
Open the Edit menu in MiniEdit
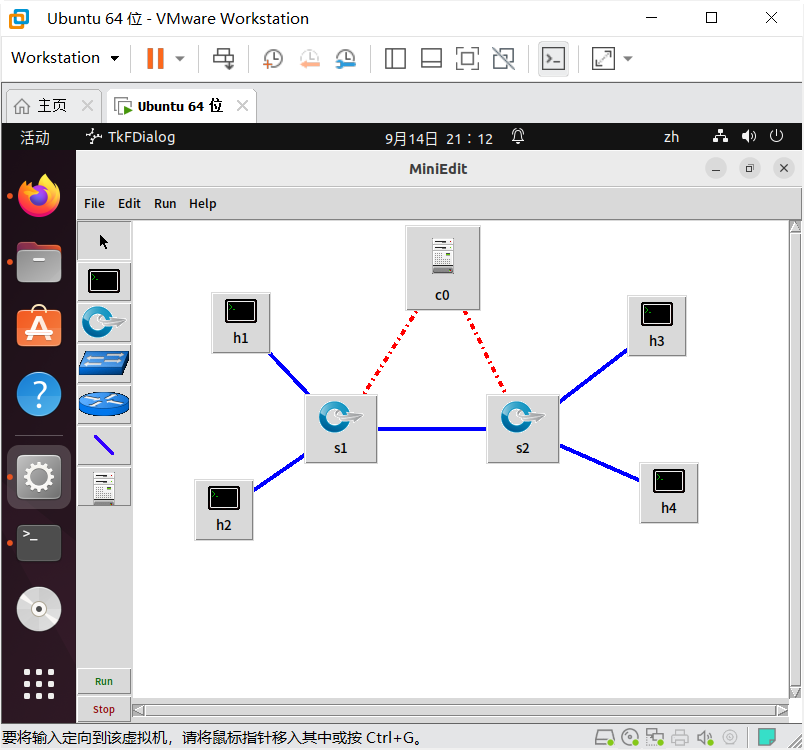click(129, 204)
